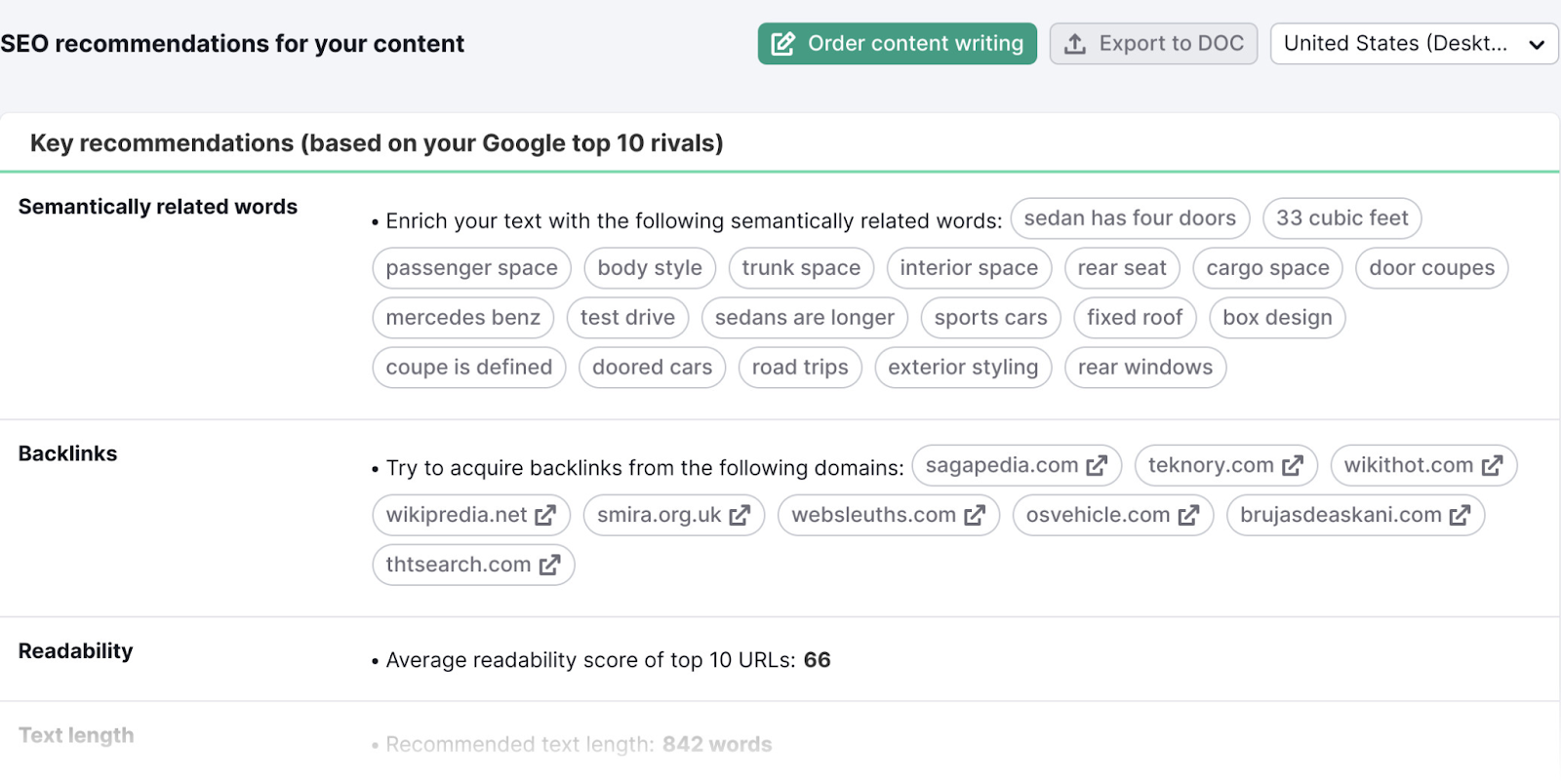
Task: Click the external link icon next to websleuths.com
Action: pyautogui.click(x=975, y=516)
